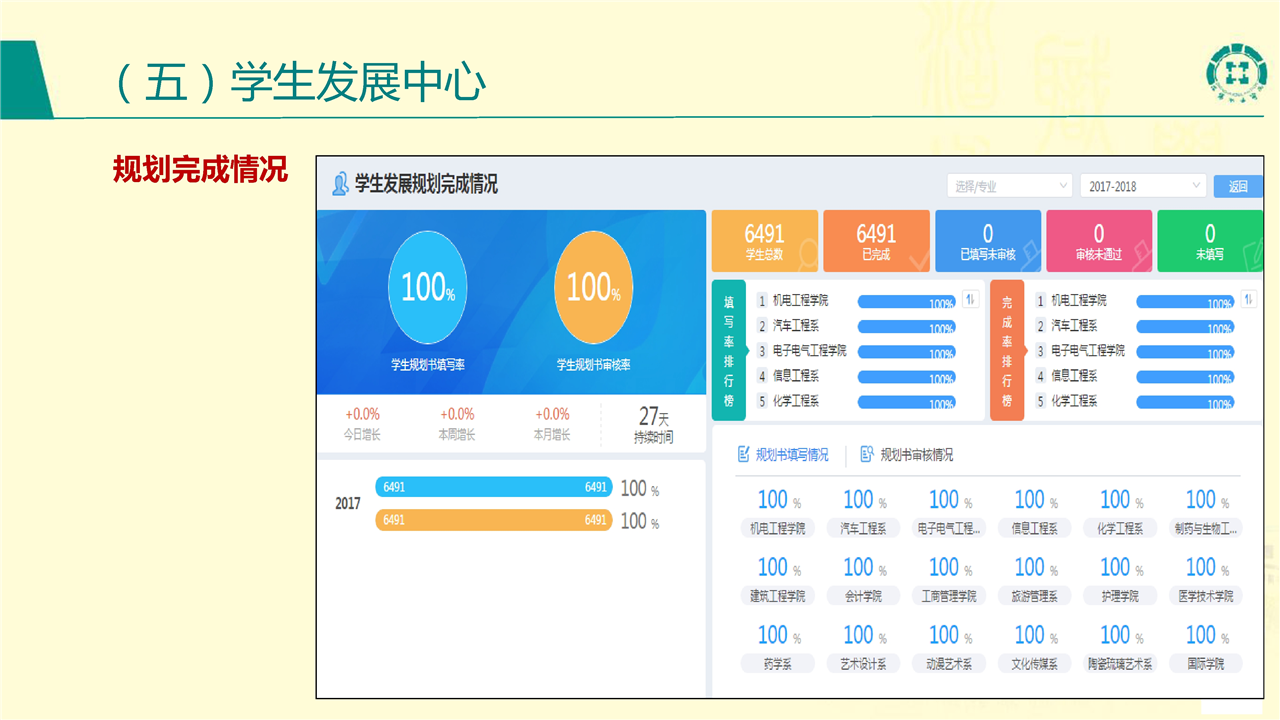Open the 已完成 6491 card
The height and width of the screenshot is (720, 1280).
(x=876, y=241)
